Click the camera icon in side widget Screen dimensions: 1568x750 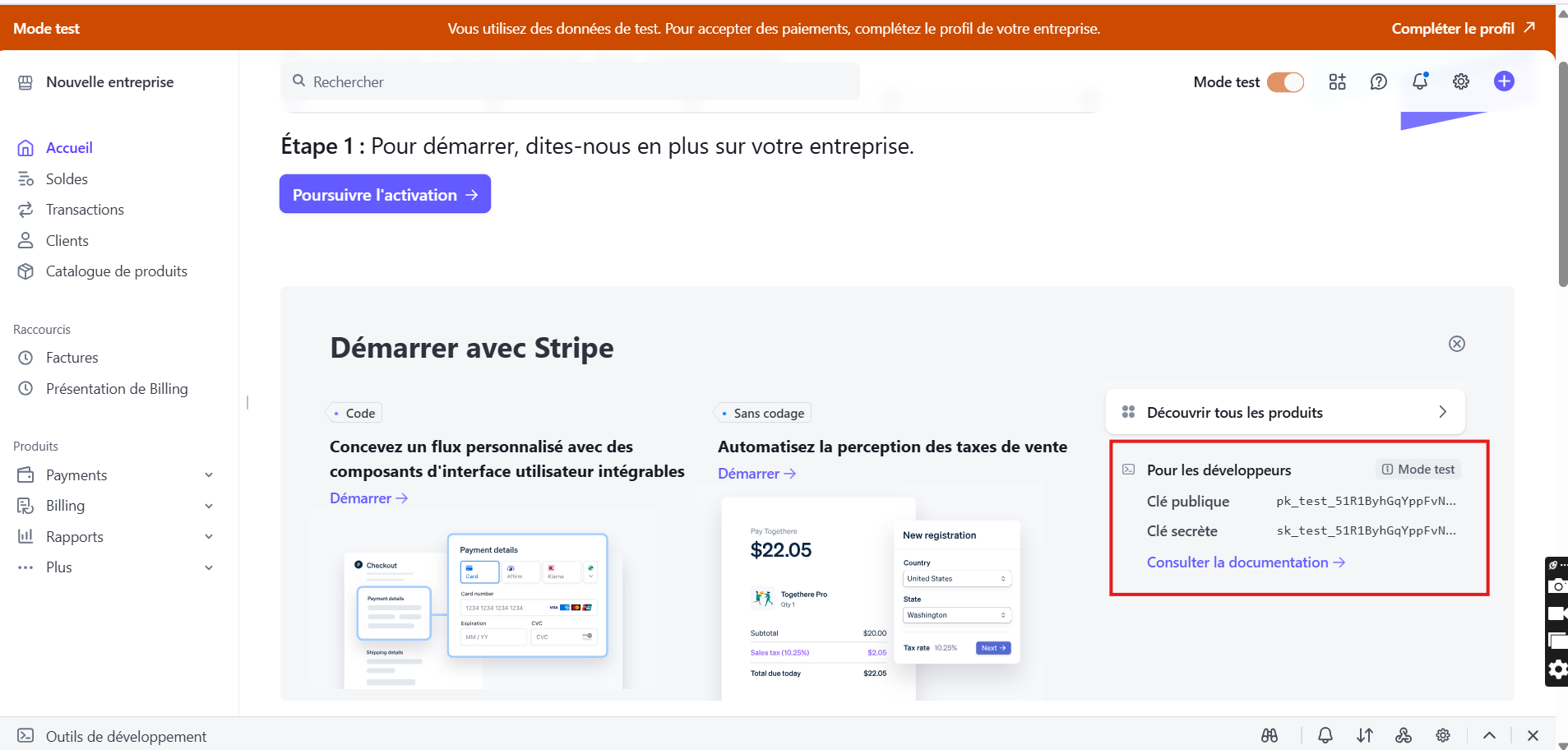click(x=1558, y=586)
